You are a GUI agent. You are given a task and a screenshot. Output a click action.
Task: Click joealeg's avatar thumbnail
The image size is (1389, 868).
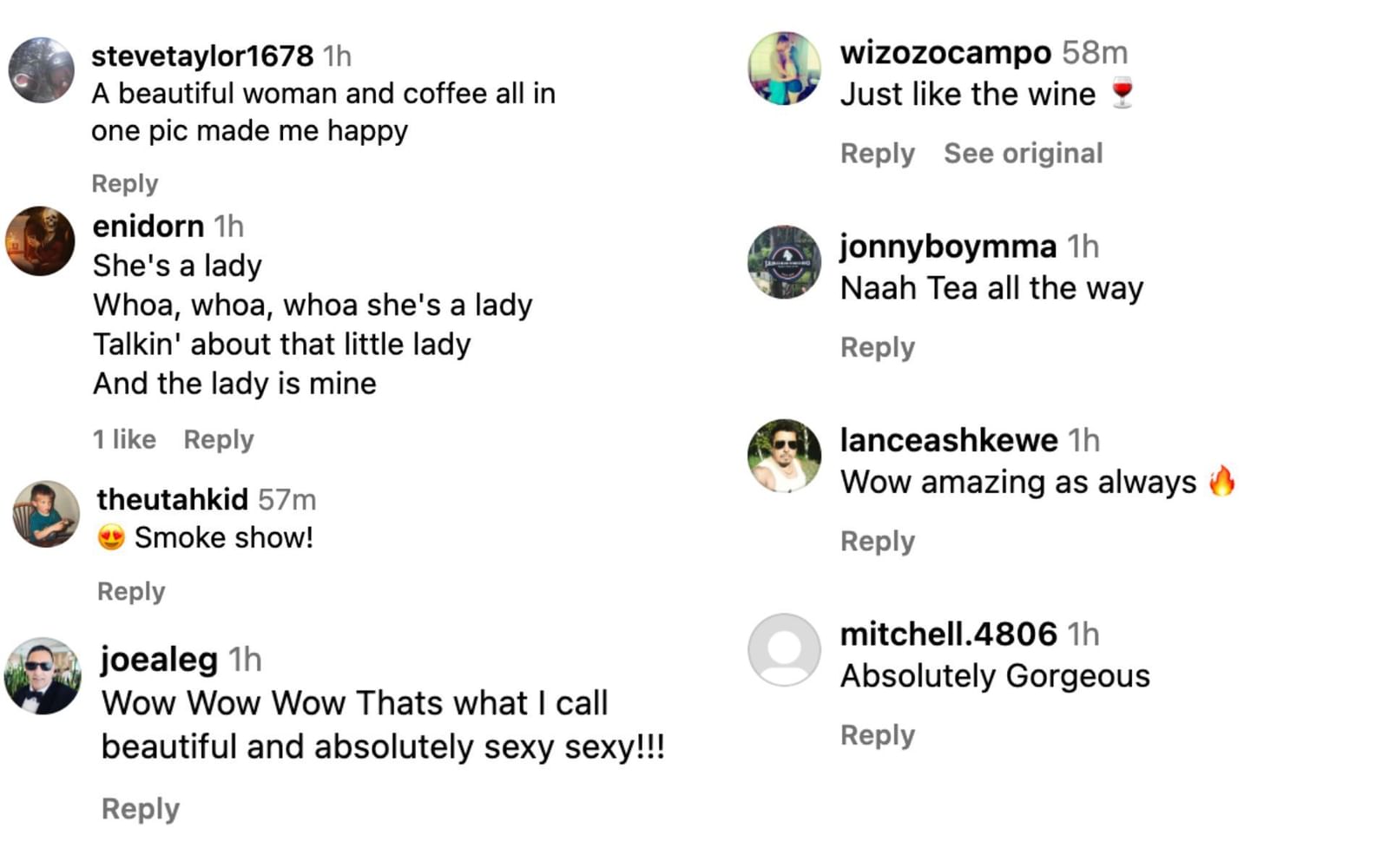tap(43, 676)
